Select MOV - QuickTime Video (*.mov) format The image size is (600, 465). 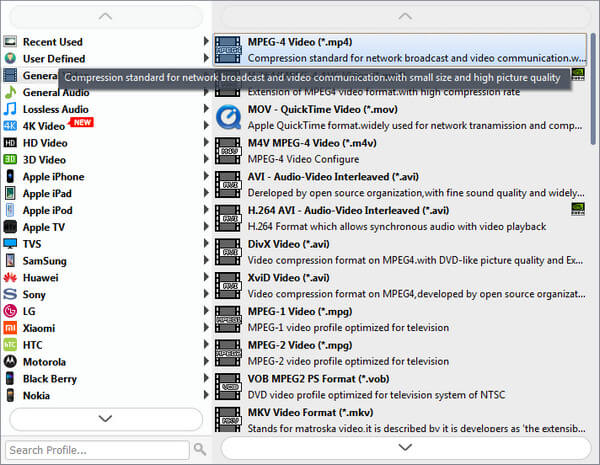point(400,117)
